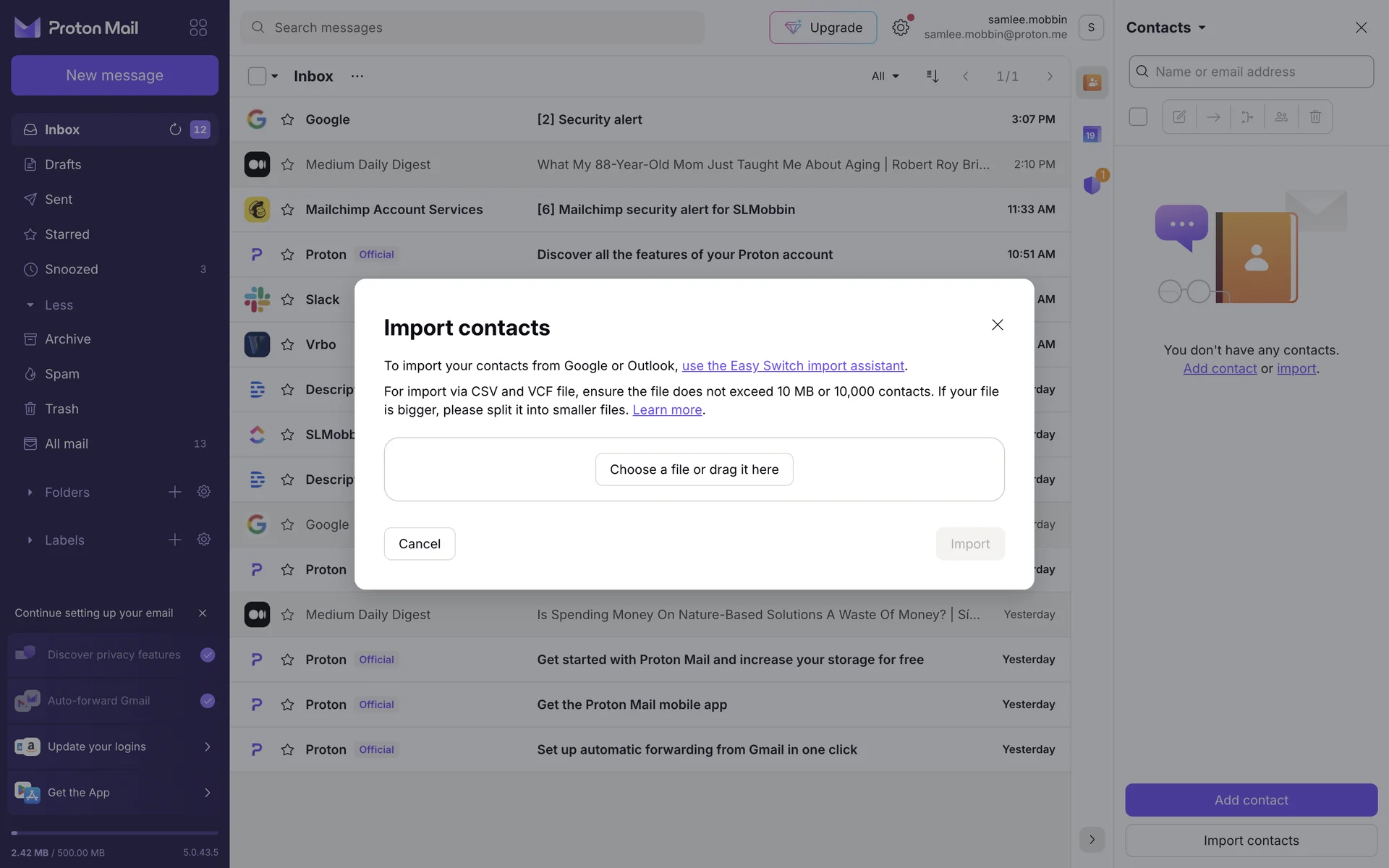Click the storage usage progress bar

(114, 833)
